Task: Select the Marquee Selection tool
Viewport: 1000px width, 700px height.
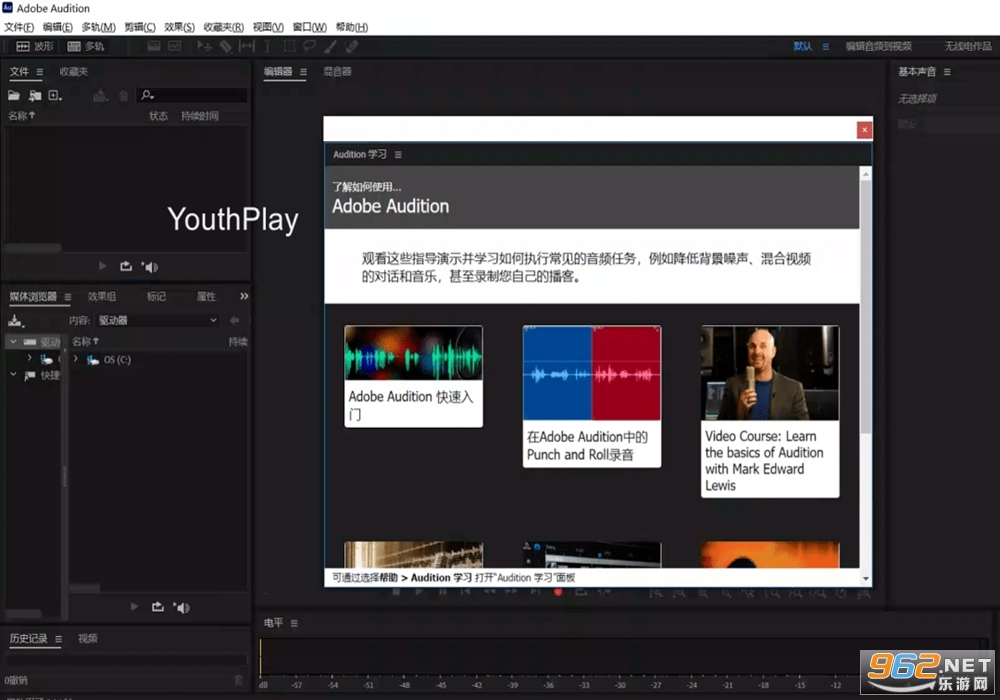Action: (x=290, y=47)
